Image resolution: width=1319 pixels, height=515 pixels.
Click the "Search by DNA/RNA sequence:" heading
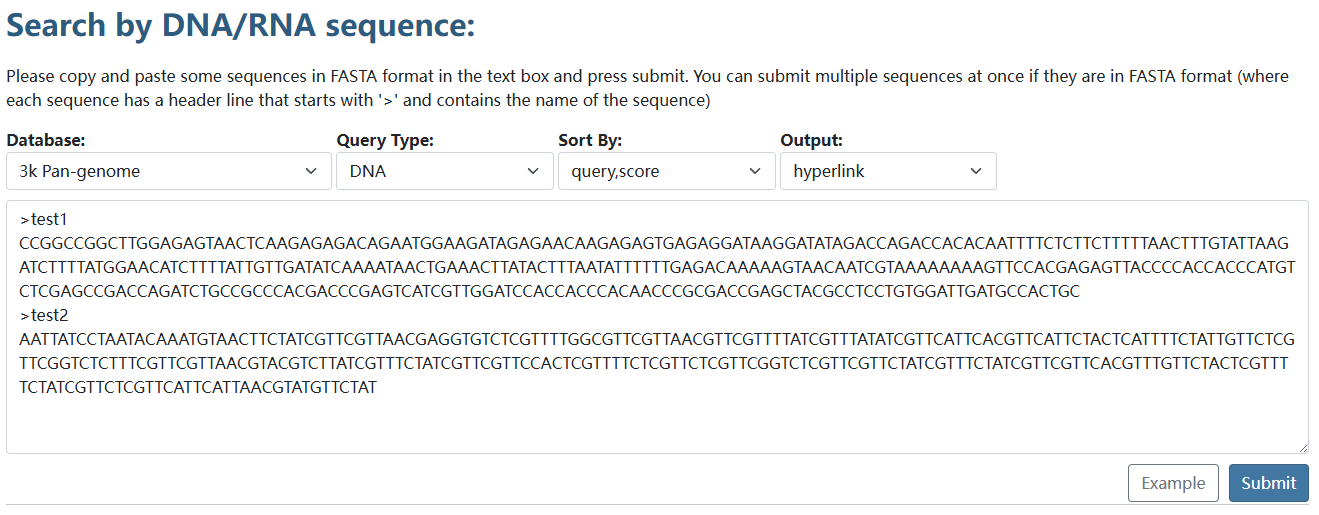tap(240, 26)
